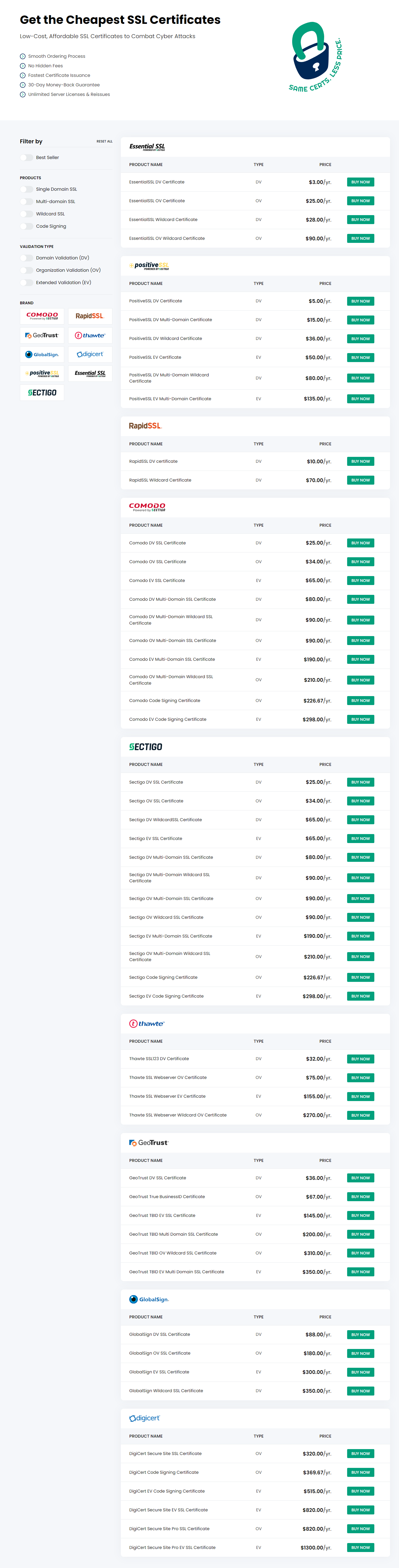Image resolution: width=399 pixels, height=1568 pixels.
Task: Buy Thawte SSL Webserver Wildcard OV Certificate
Action: 361,1115
